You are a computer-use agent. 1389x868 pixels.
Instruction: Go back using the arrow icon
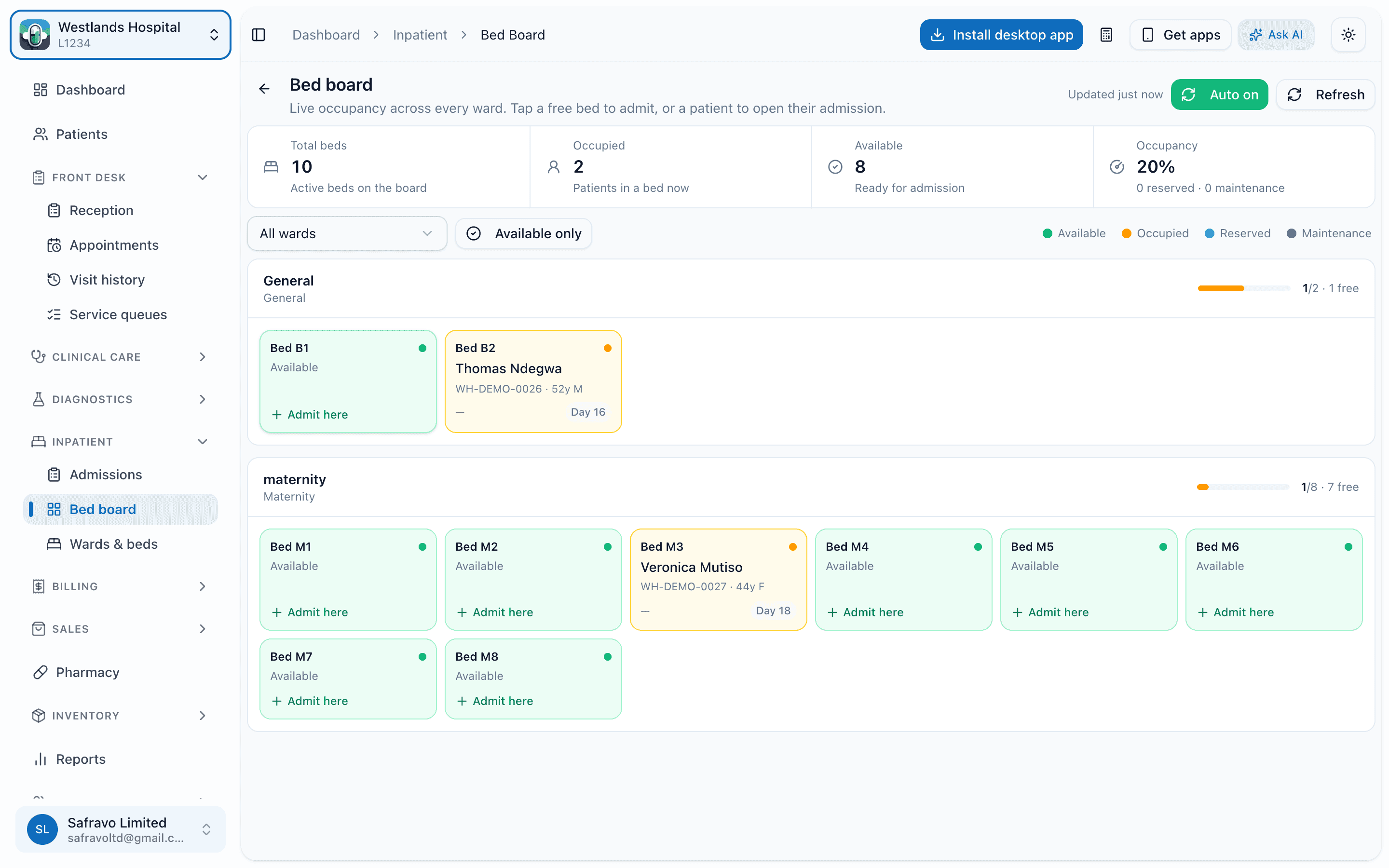[x=264, y=88]
